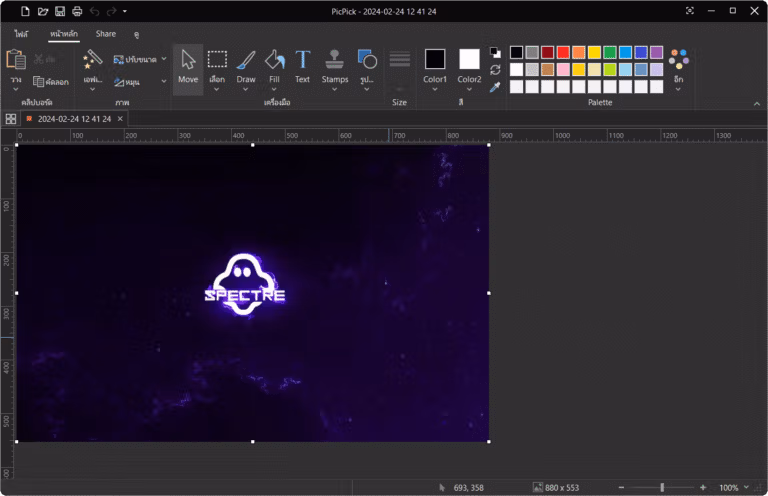Open more colors with the อีก palette icon

(678, 60)
